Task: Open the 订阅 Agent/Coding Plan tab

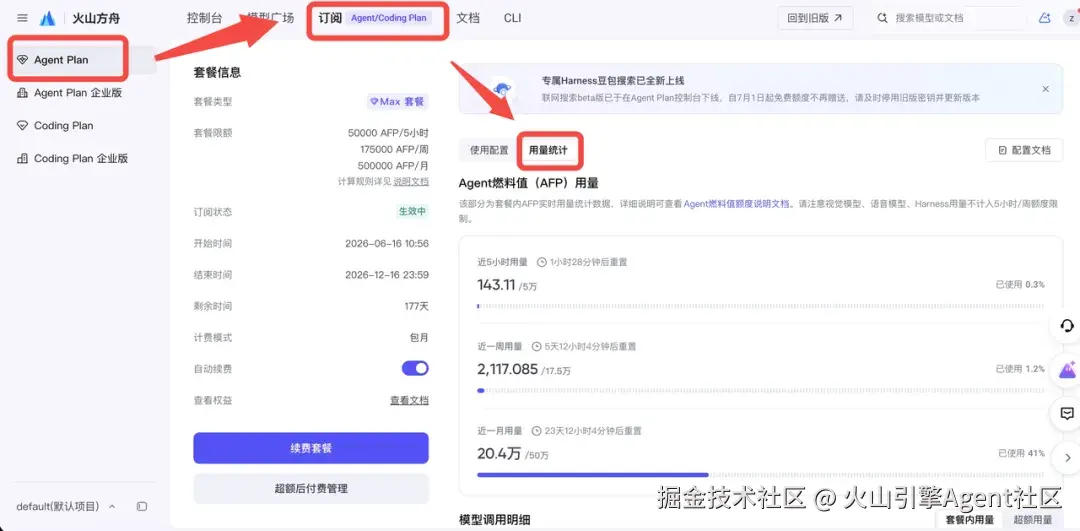Action: point(375,18)
